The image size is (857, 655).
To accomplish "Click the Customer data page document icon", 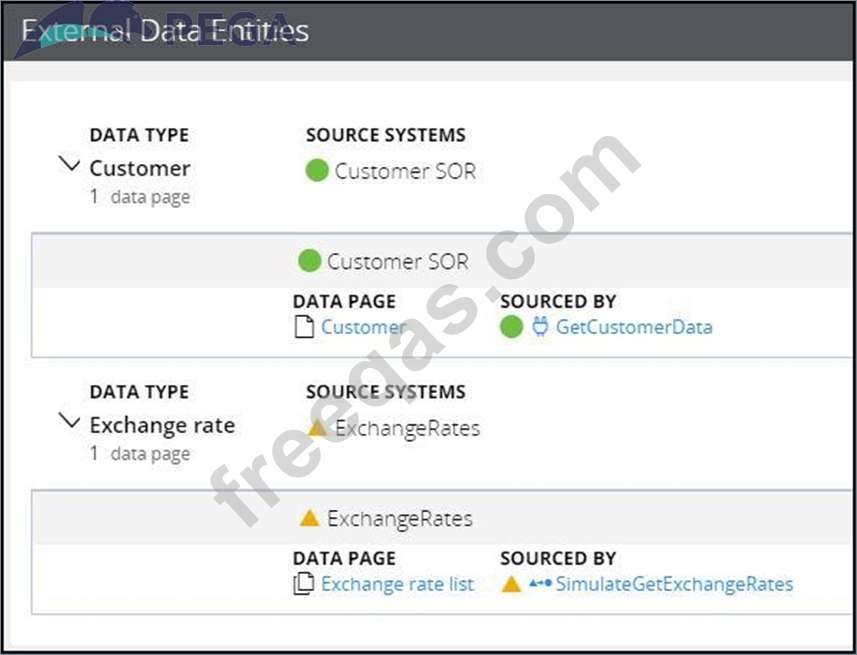I will 304,327.
